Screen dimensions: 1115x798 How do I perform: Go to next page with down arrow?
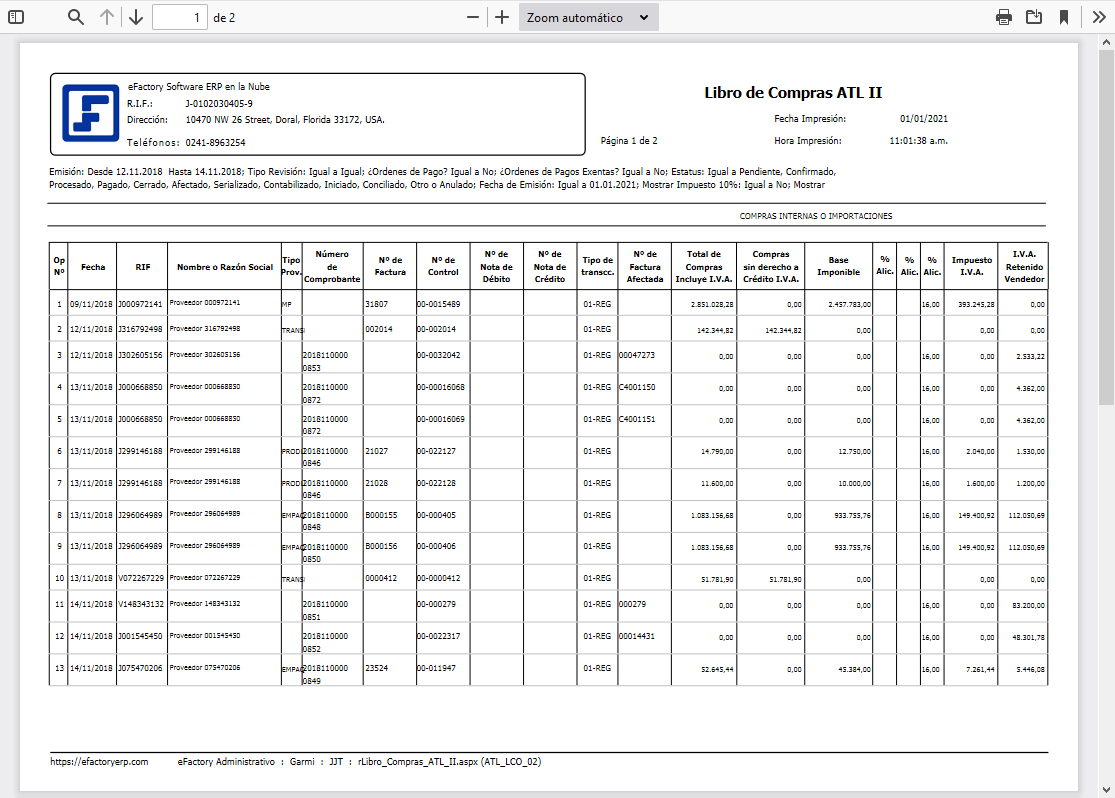click(x=136, y=17)
